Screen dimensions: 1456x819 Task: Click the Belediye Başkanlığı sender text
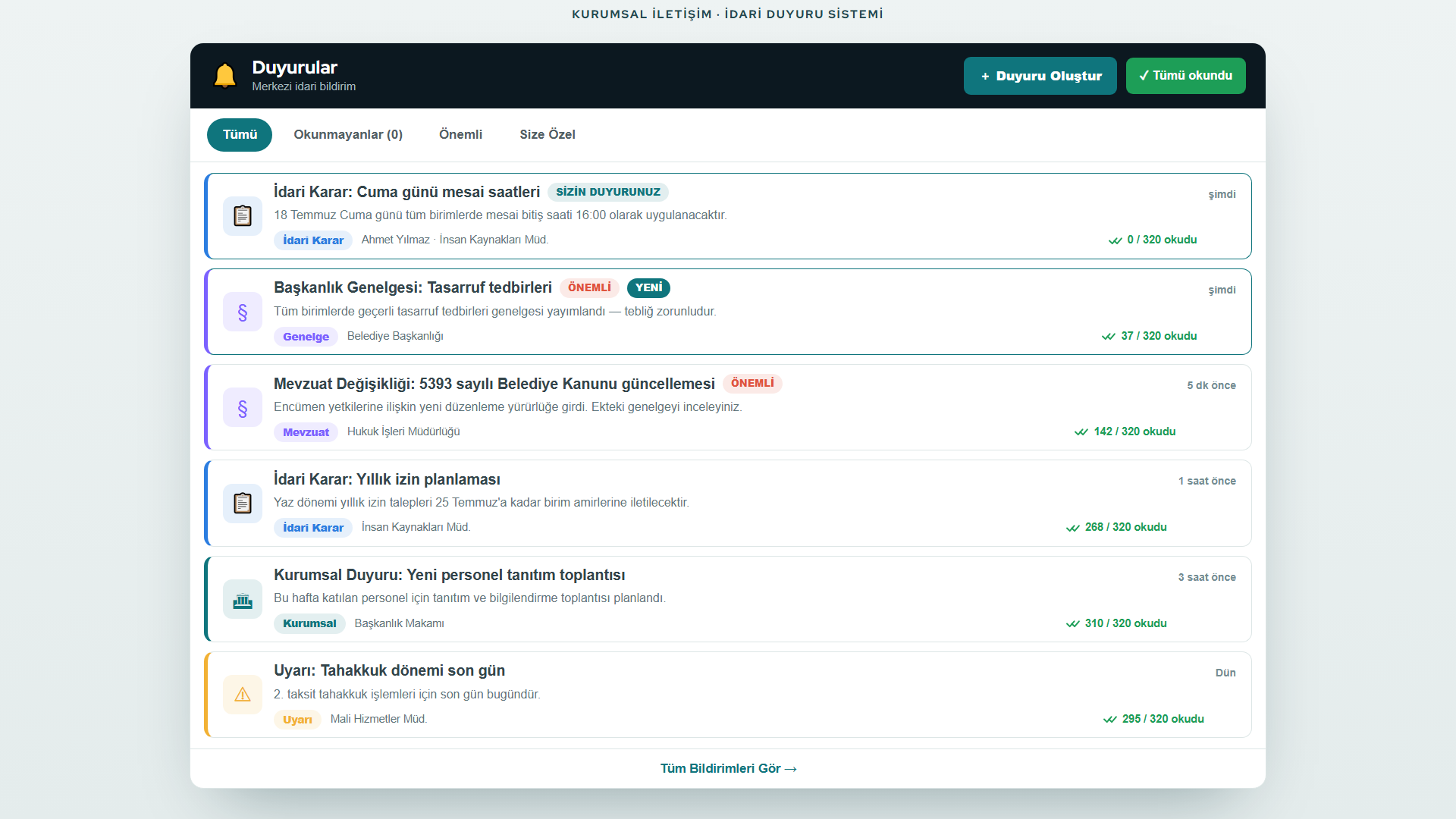coord(395,336)
